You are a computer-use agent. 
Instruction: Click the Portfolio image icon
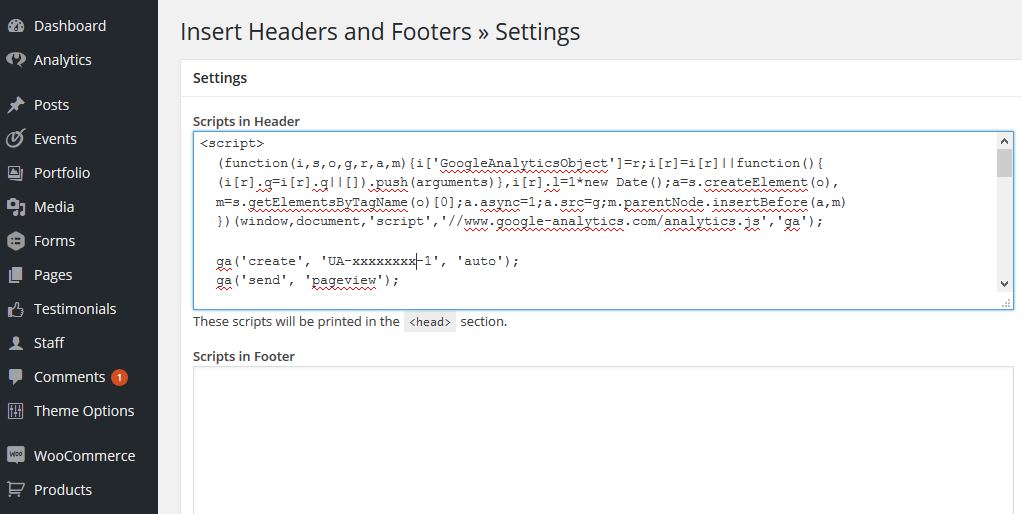16,173
